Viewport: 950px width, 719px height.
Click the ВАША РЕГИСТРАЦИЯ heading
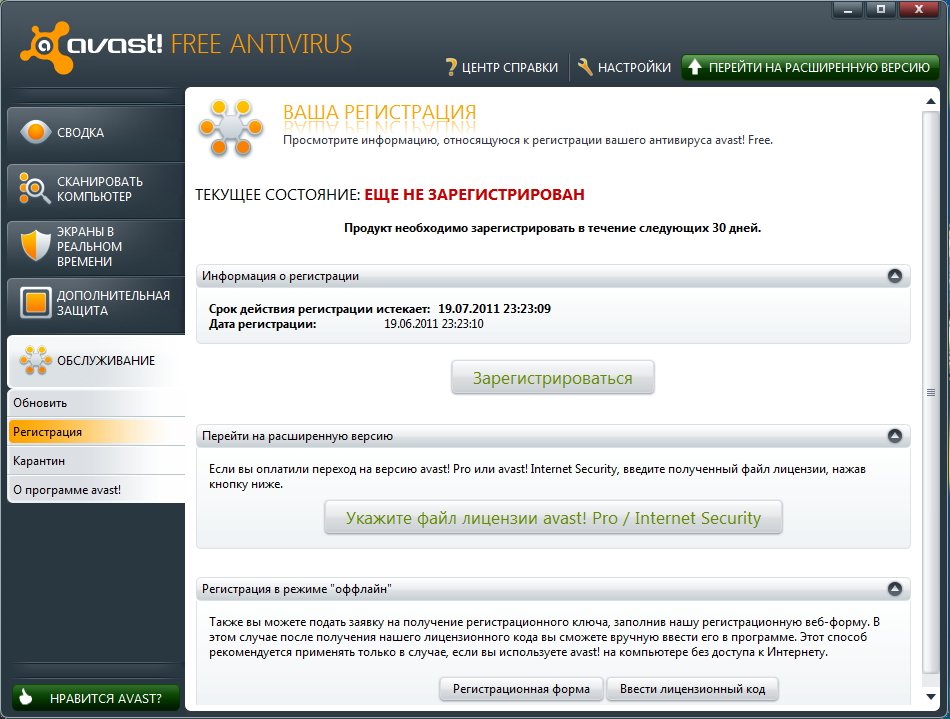[x=379, y=113]
